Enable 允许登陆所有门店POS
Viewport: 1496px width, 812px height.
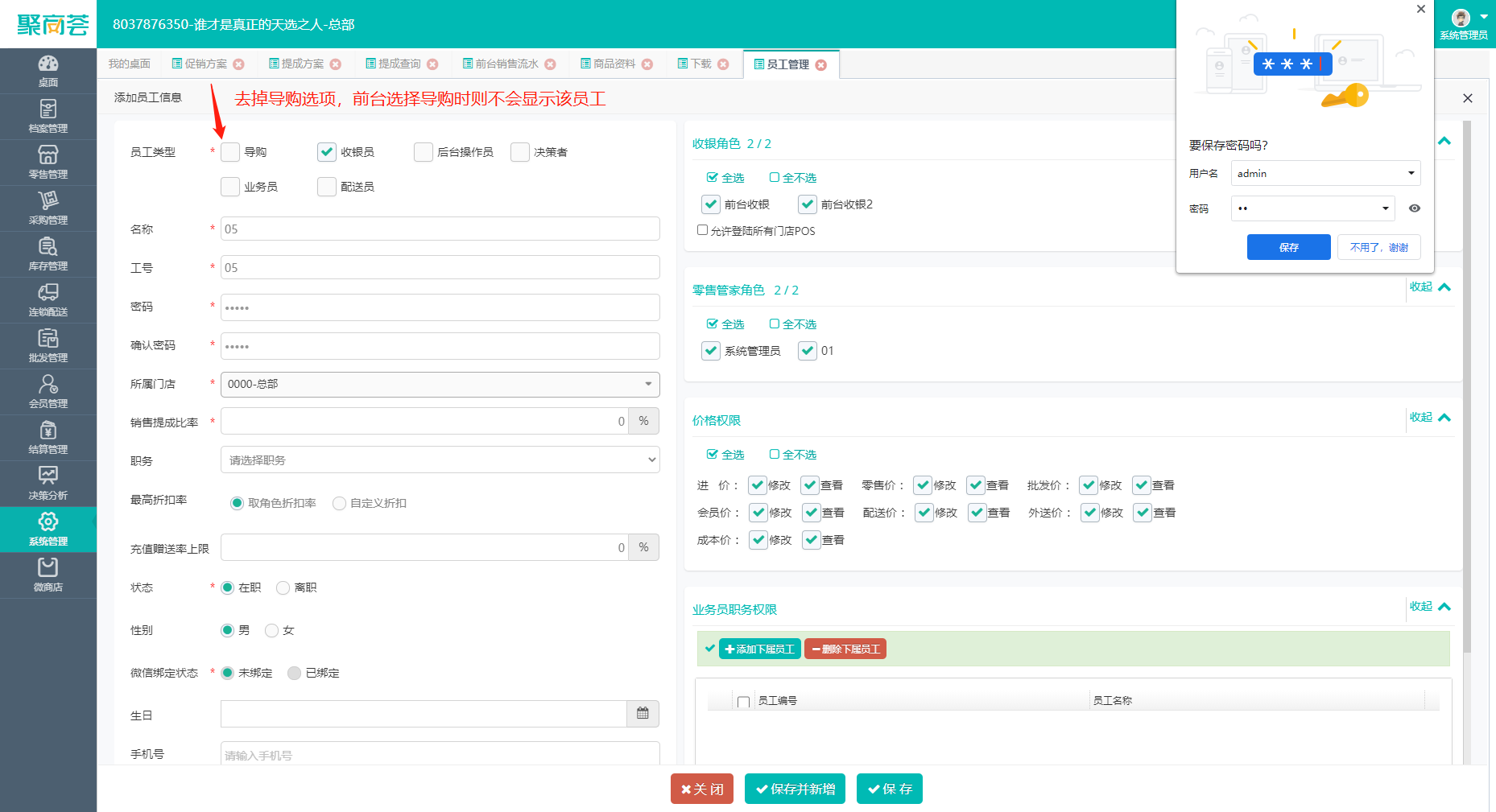pyautogui.click(x=702, y=230)
